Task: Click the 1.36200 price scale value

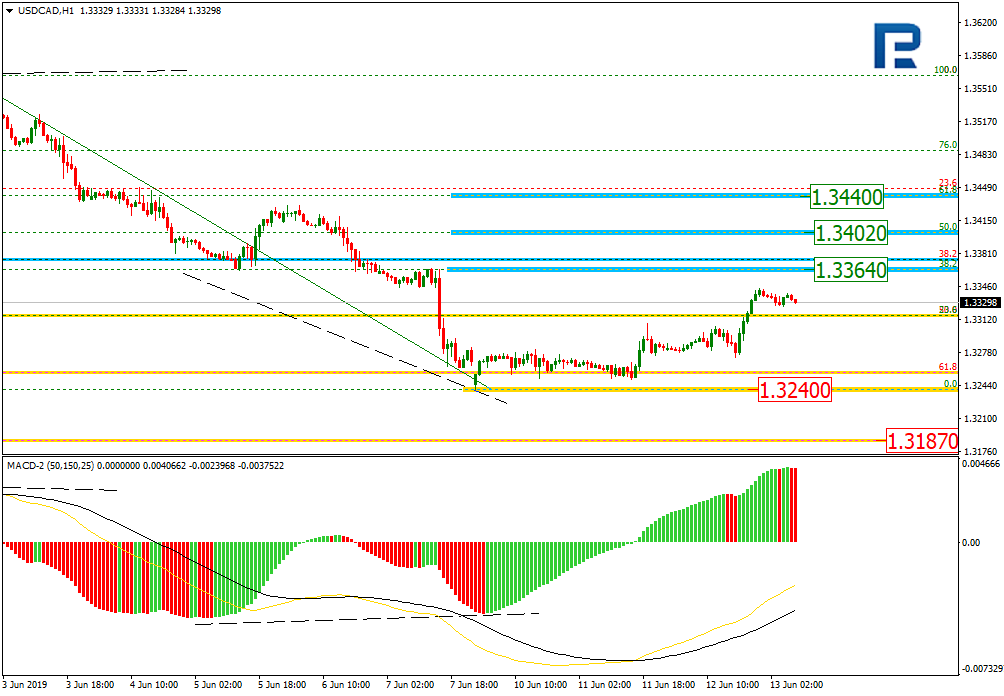Action: point(980,23)
